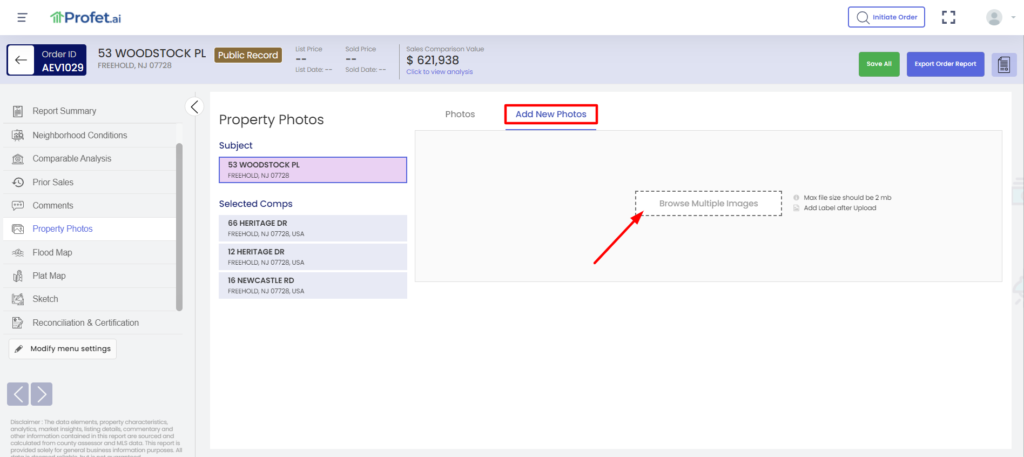Go back using Order ID arrow
Screen dimensions: 1024x457
pos(22,60)
